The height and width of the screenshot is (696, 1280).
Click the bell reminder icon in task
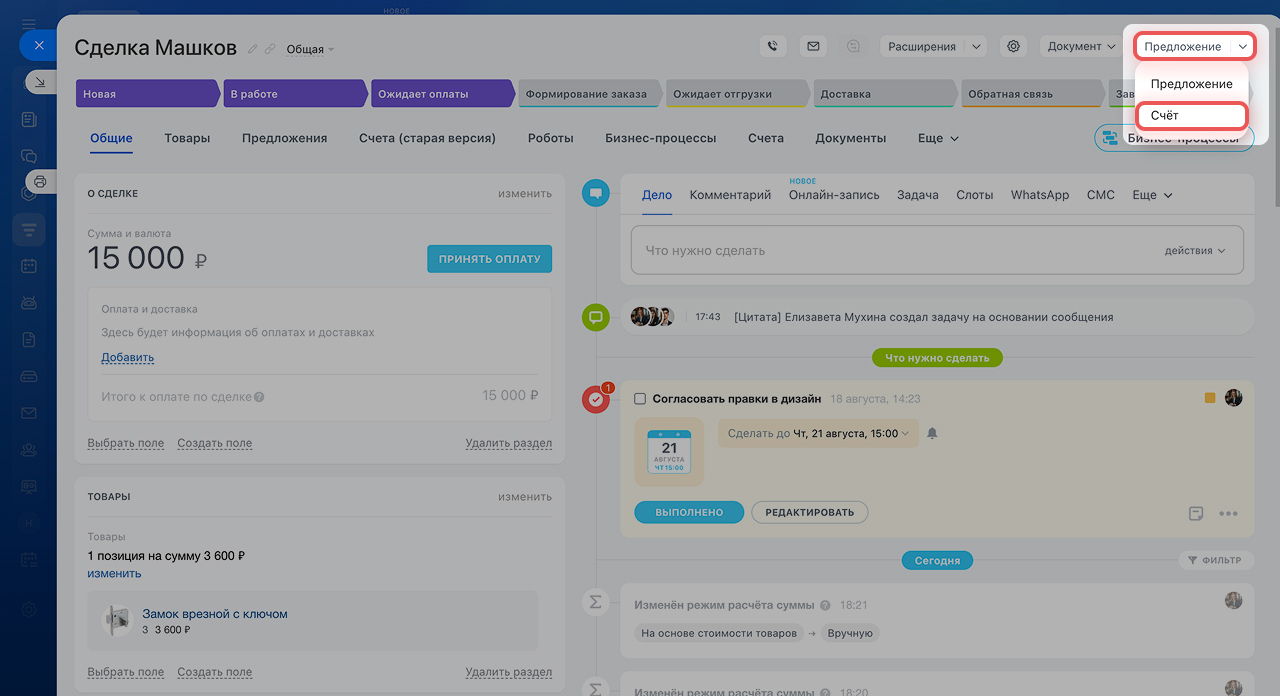tap(933, 433)
